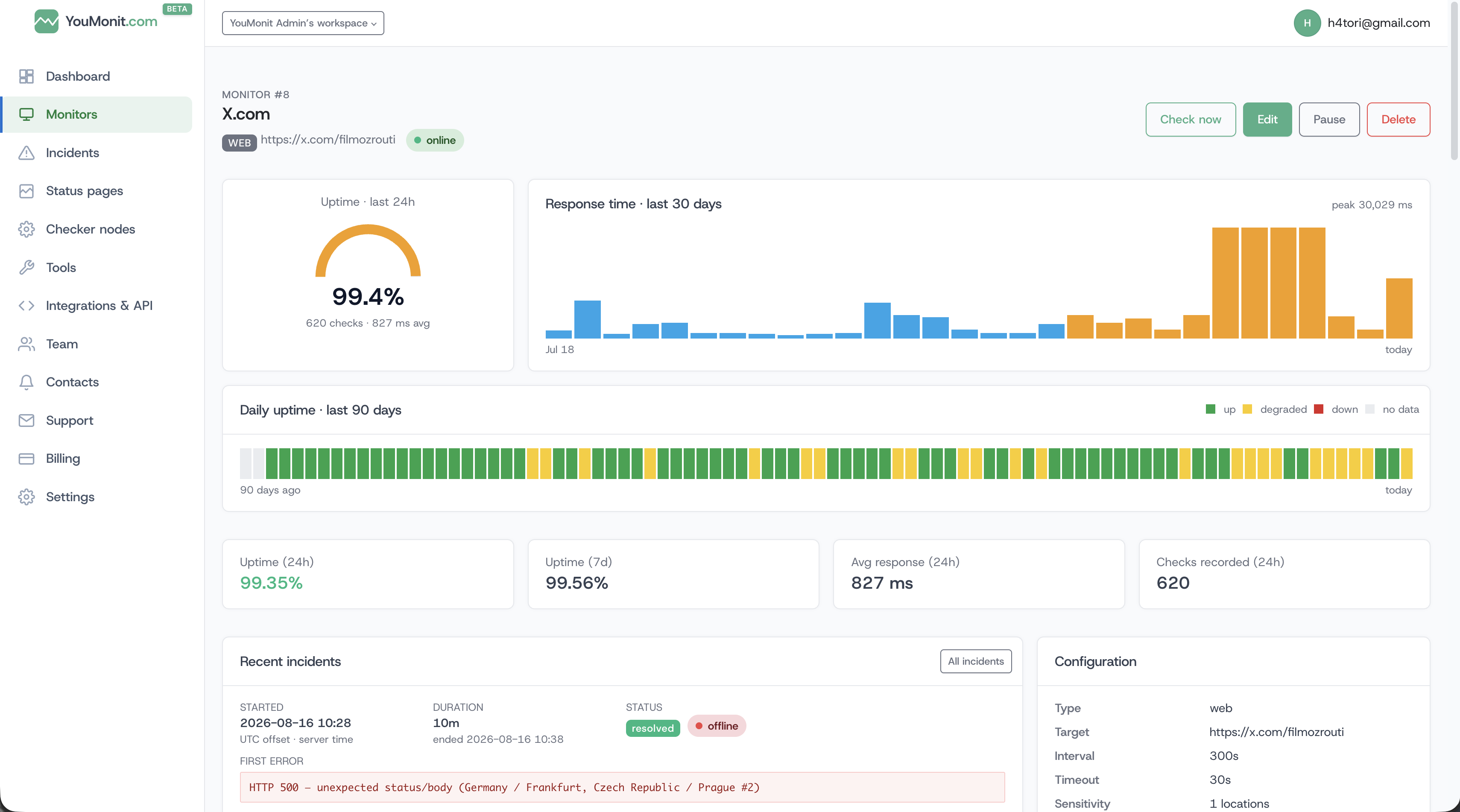Screen dimensions: 1460x812
Task: Navigate to Checker nodes
Action: (x=97, y=230)
